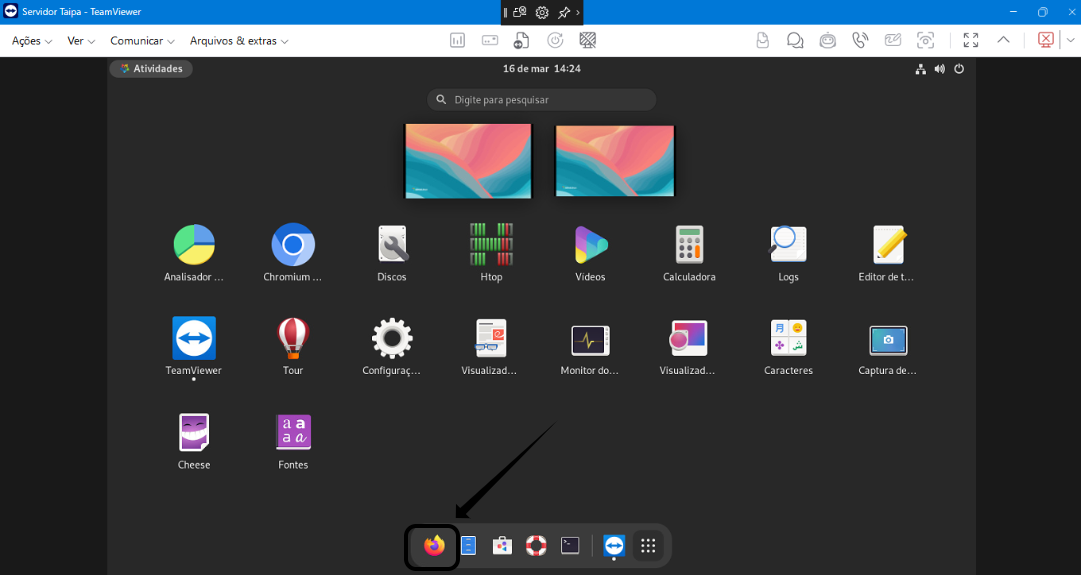Open the power menu icon
1081x575 pixels.
pos(959,69)
